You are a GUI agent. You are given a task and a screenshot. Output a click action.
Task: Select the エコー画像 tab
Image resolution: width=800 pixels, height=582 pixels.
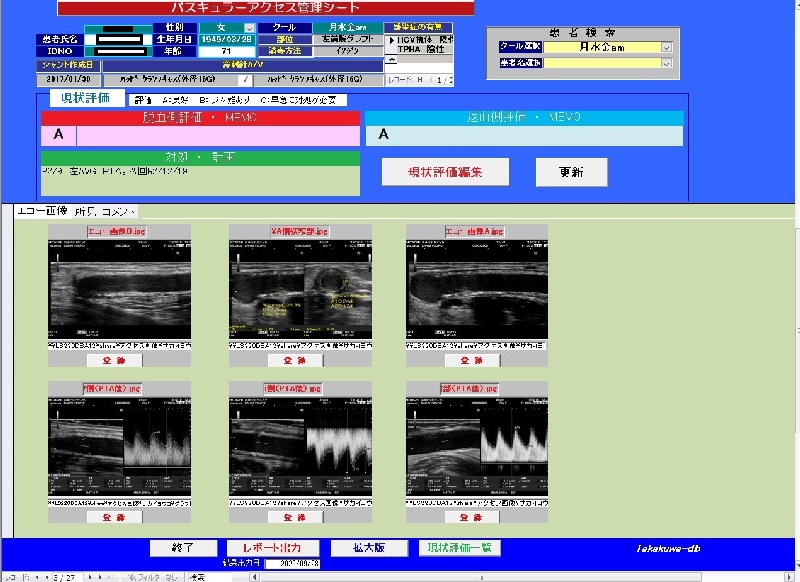(42, 211)
